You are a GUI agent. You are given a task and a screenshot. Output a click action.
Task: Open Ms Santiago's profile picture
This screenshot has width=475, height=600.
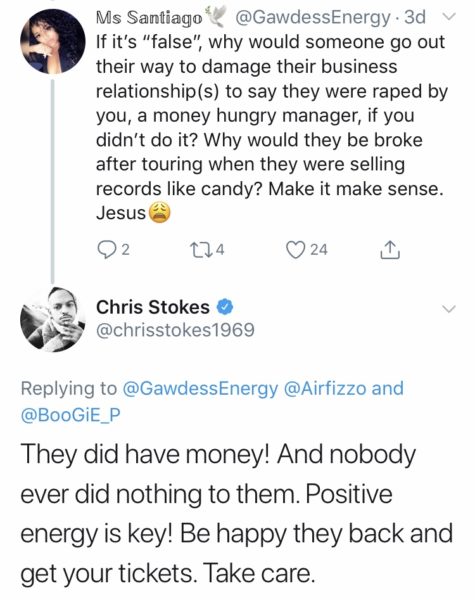click(53, 41)
